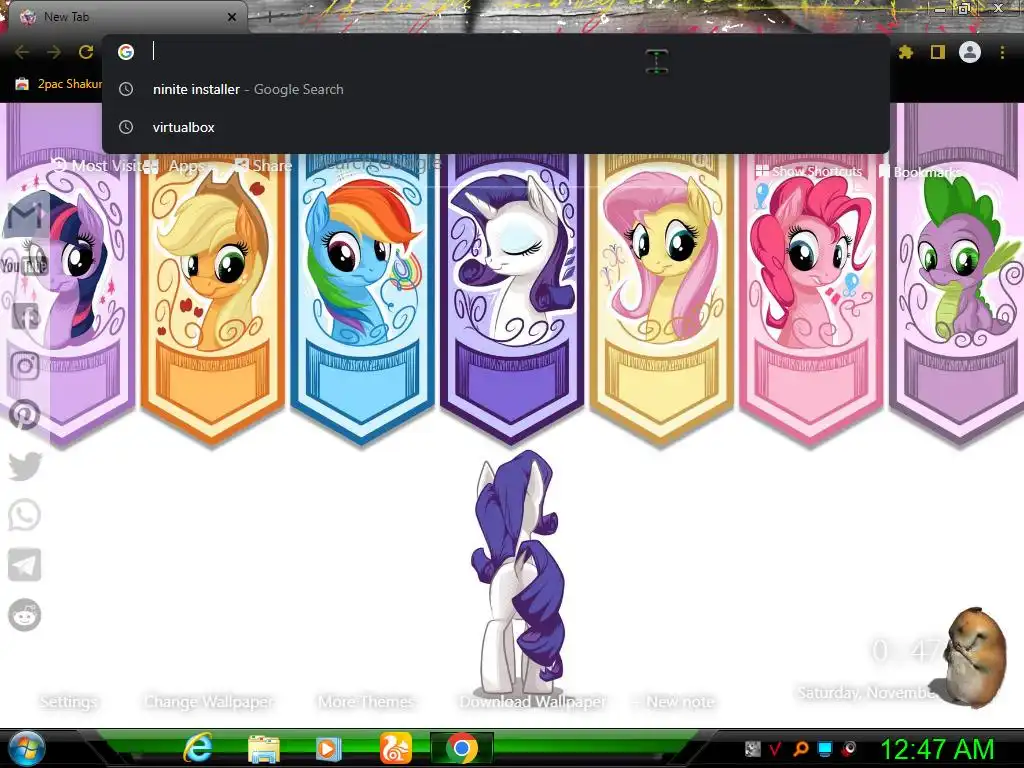Launch Internet Explorer from the taskbar
Screen dimensions: 1024x768
tap(197, 748)
